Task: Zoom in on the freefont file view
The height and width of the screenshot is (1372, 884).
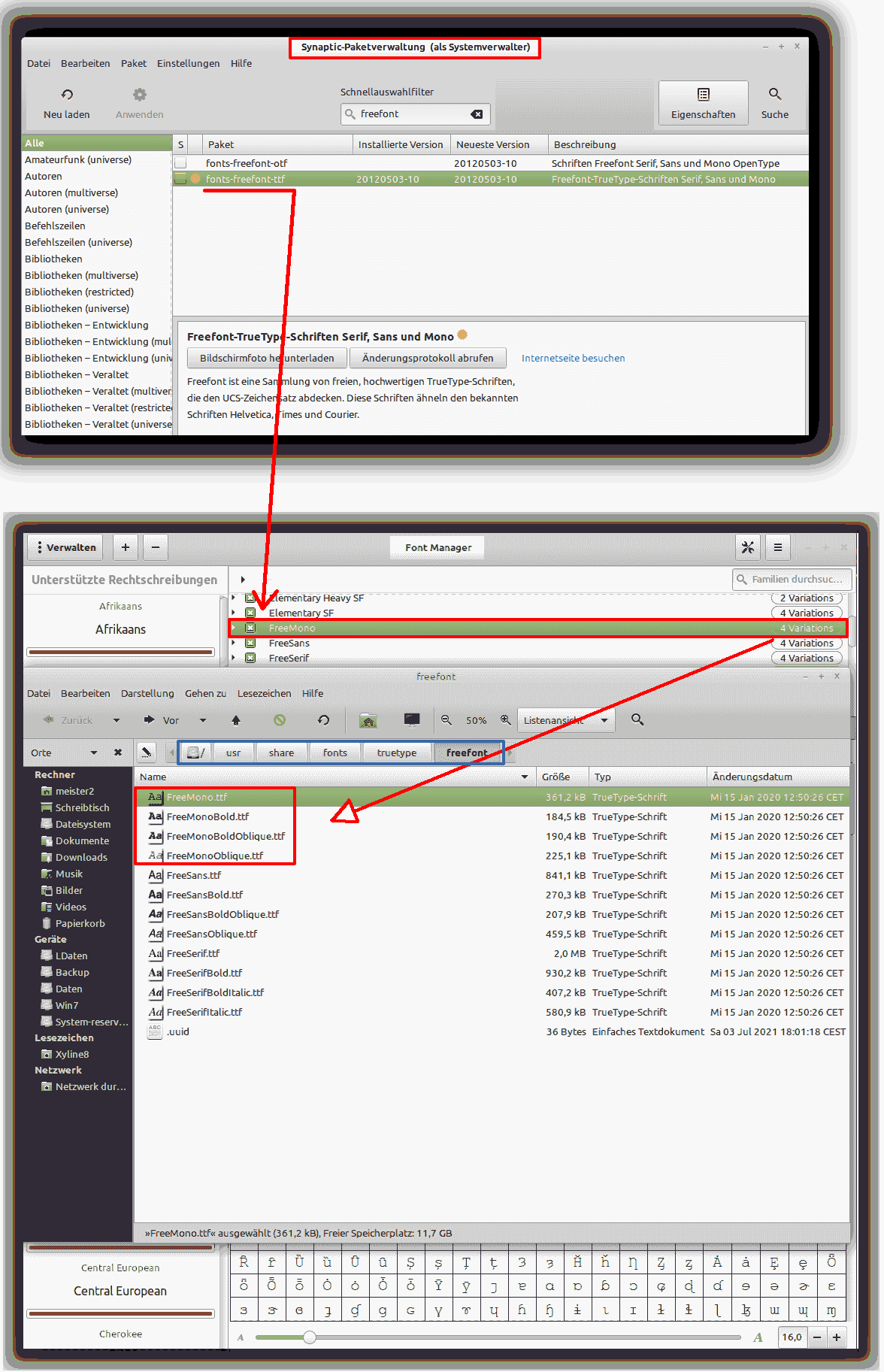Action: click(x=506, y=719)
